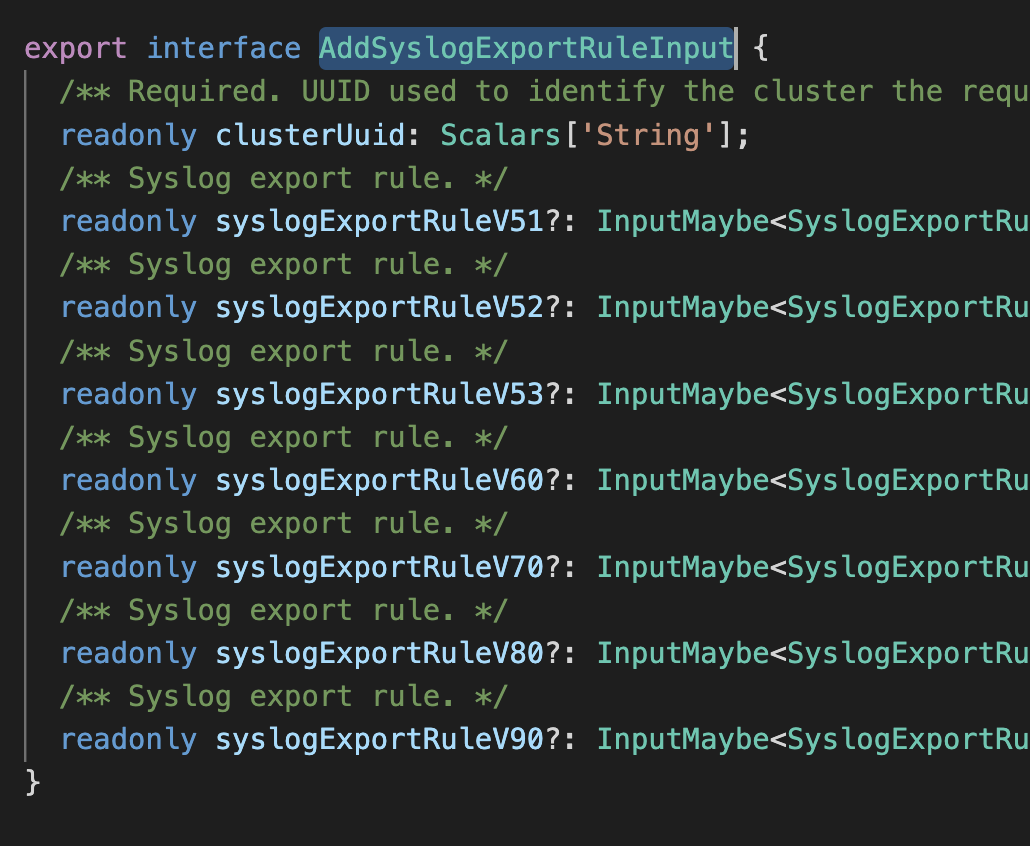Click the 'interface' keyword
The image size is (1030, 846).
tap(223, 49)
